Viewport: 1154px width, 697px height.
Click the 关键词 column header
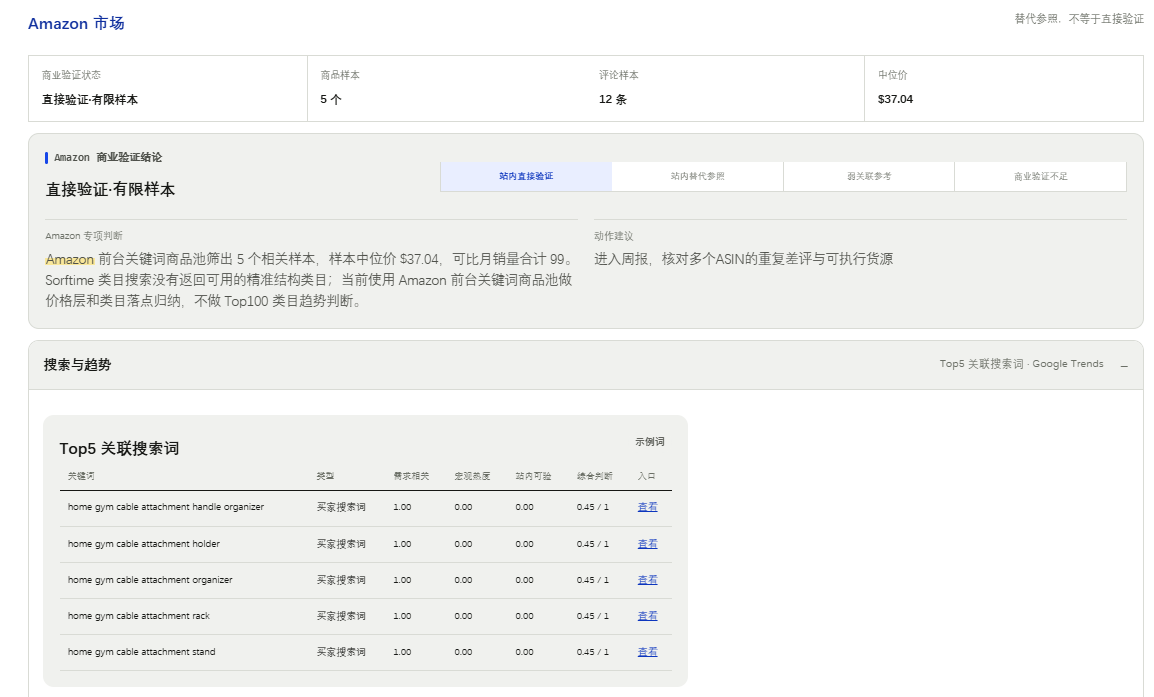point(81,476)
